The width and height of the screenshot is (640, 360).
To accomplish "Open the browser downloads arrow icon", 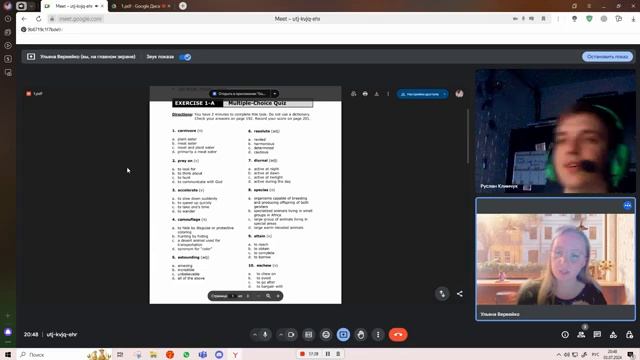I will (633, 19).
